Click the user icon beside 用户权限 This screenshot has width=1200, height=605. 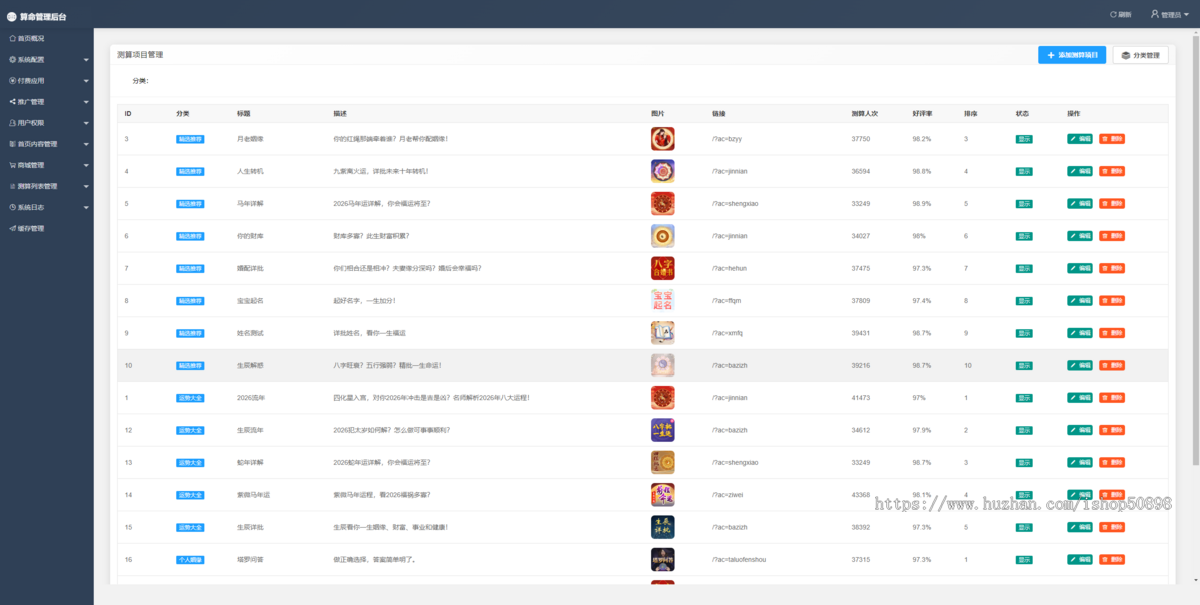tap(12, 122)
